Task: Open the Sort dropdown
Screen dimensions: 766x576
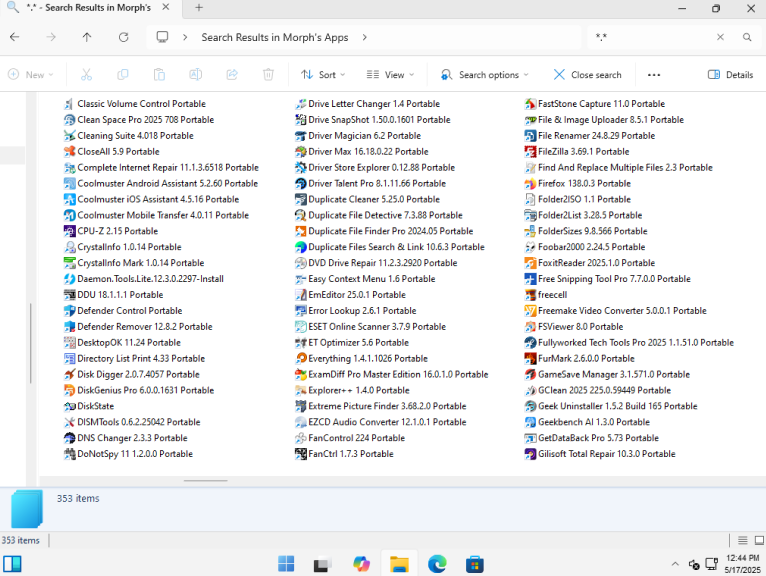Action: pyautogui.click(x=323, y=75)
